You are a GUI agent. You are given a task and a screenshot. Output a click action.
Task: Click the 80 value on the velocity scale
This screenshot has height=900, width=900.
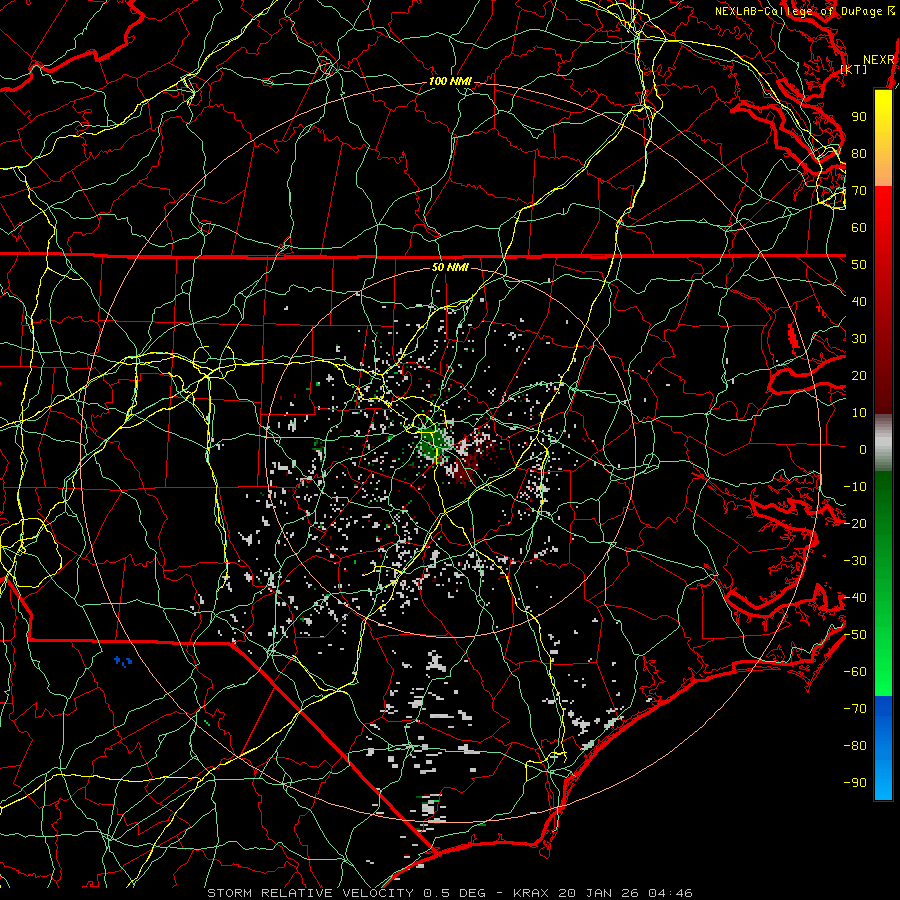[x=859, y=153]
